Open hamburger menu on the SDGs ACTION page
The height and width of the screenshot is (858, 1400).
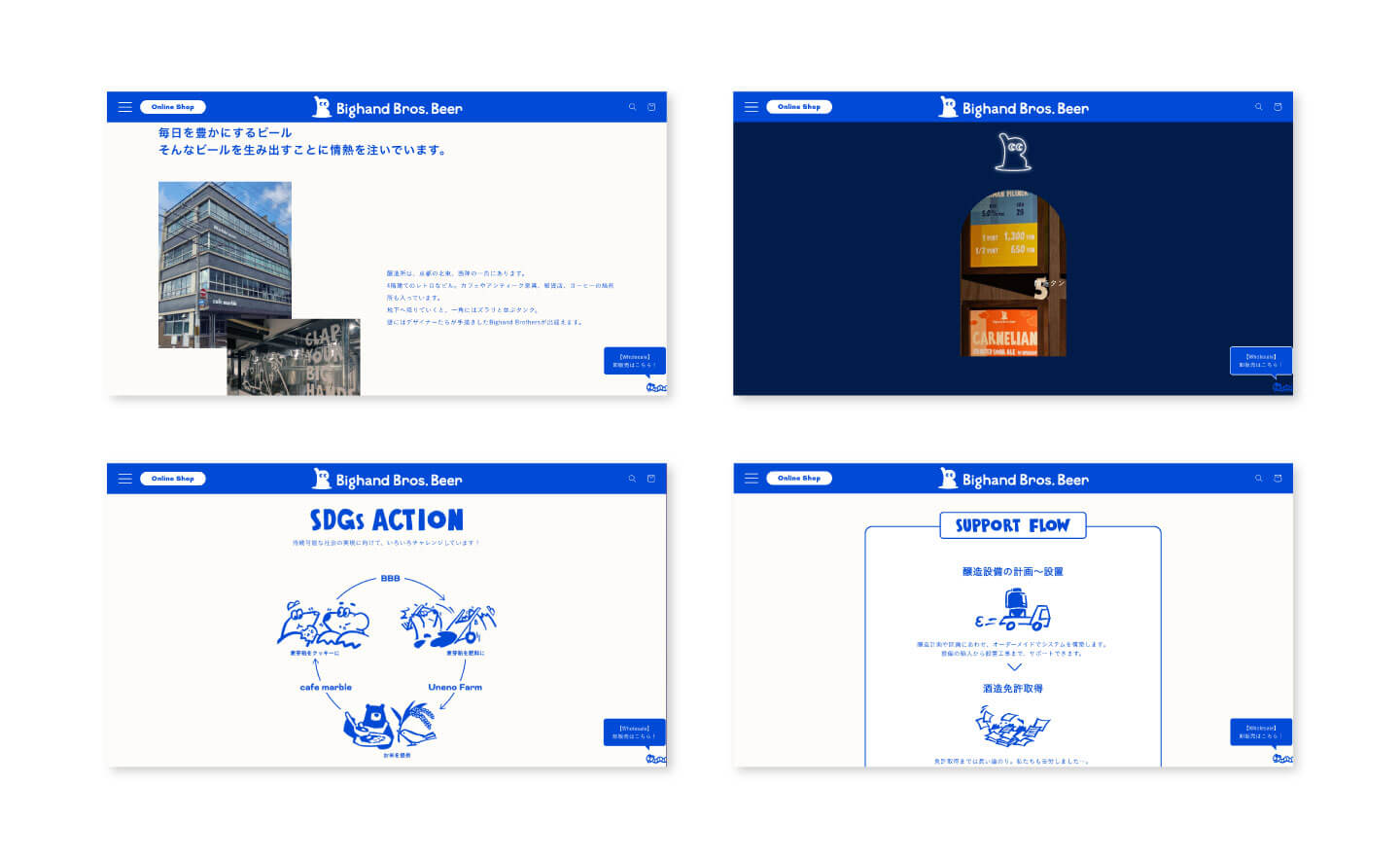[x=125, y=479]
